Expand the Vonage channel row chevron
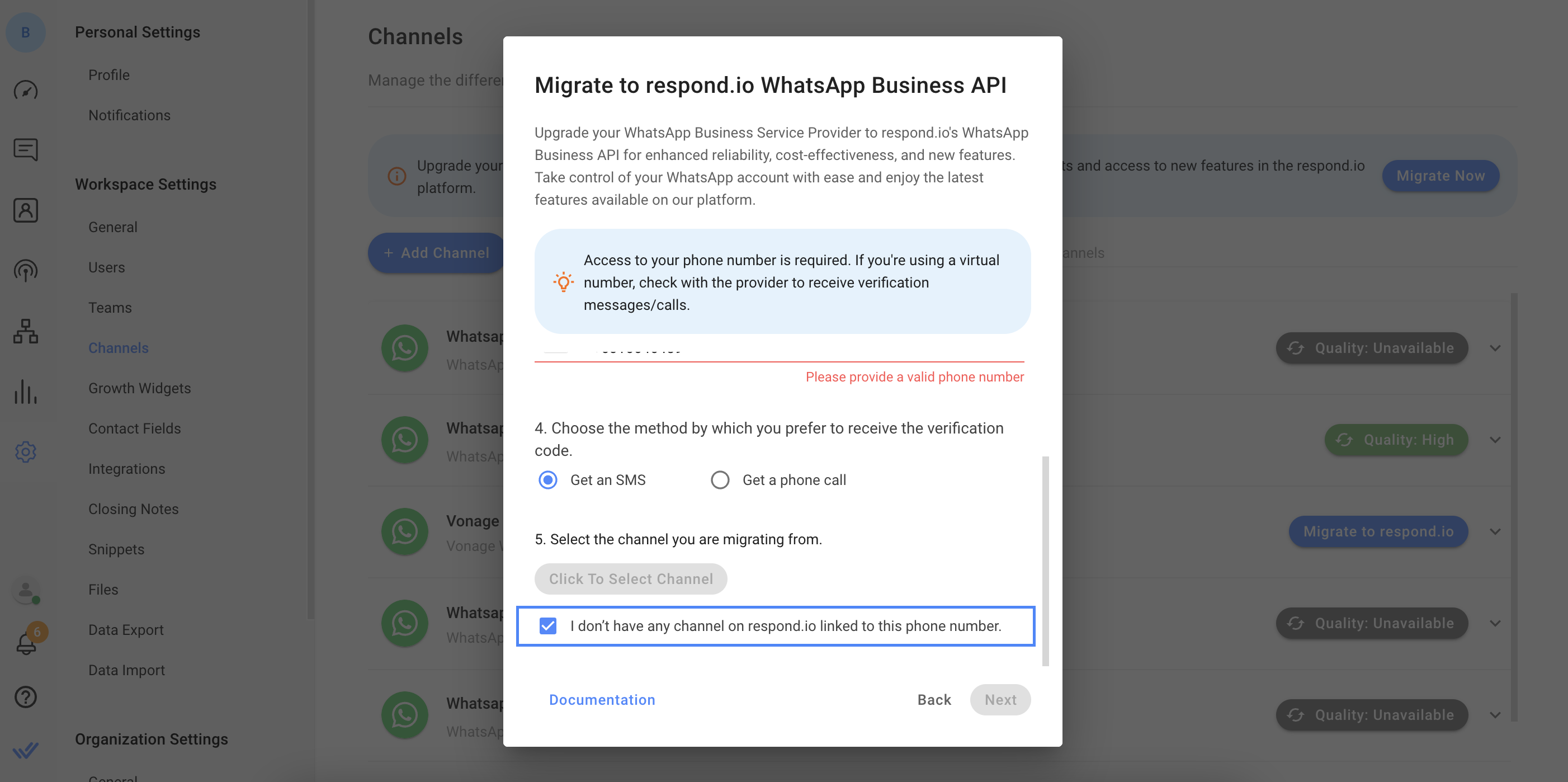Screen dimensions: 1568x782 [1495, 531]
